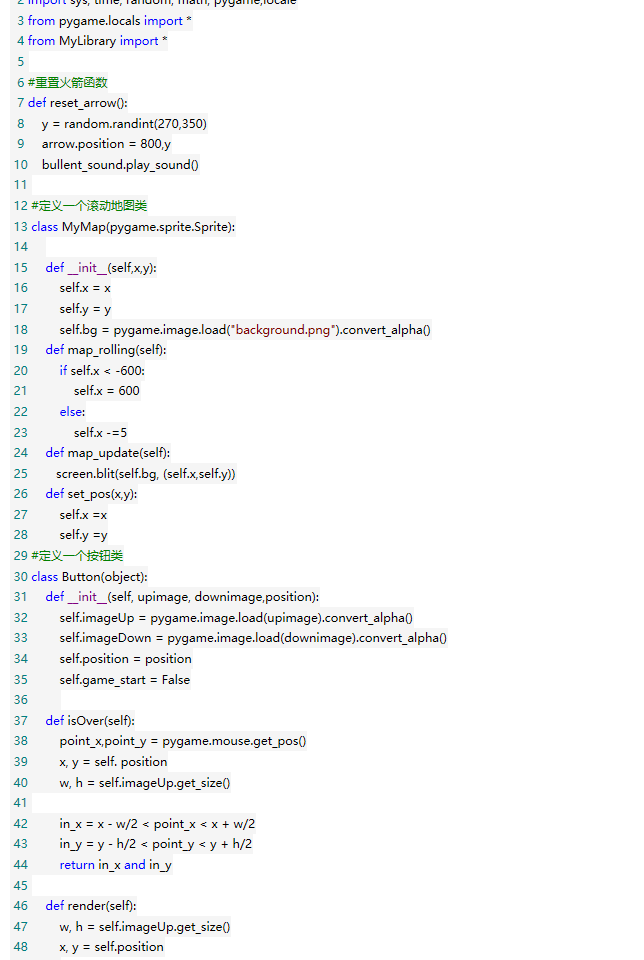Click 'in_x = x - w/2 < point_x' line

click(x=157, y=824)
